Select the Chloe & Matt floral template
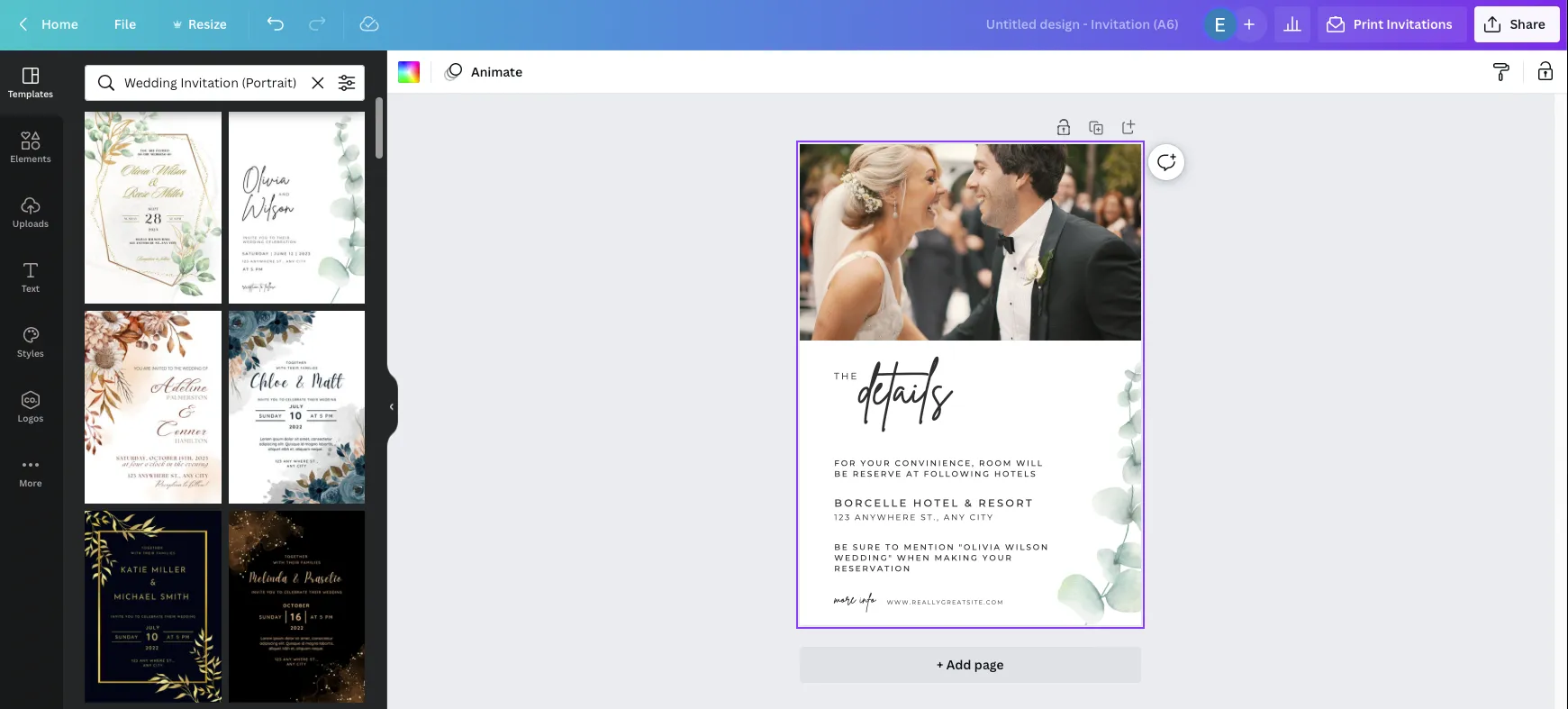 (x=296, y=407)
